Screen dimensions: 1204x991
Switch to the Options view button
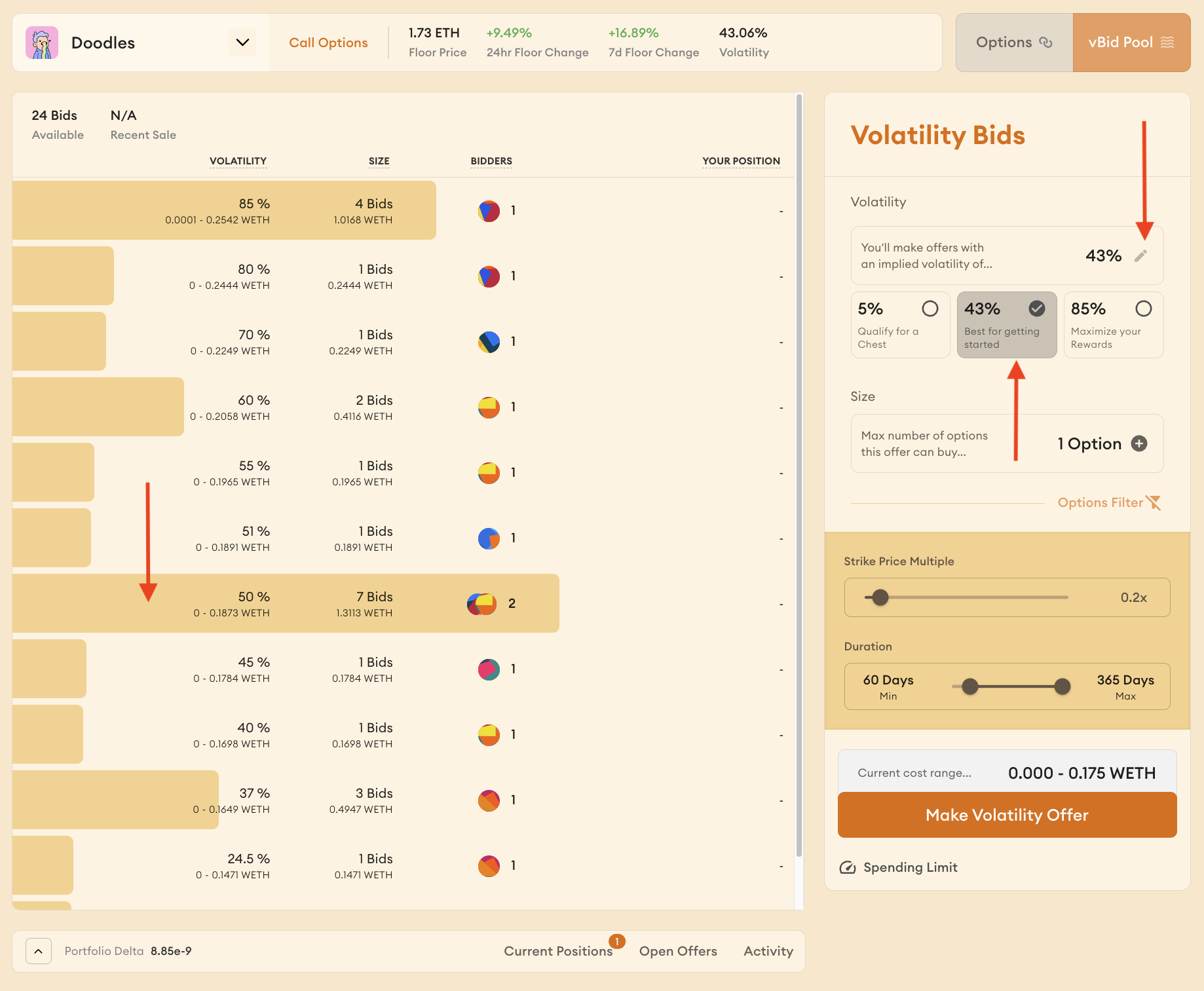1014,43
